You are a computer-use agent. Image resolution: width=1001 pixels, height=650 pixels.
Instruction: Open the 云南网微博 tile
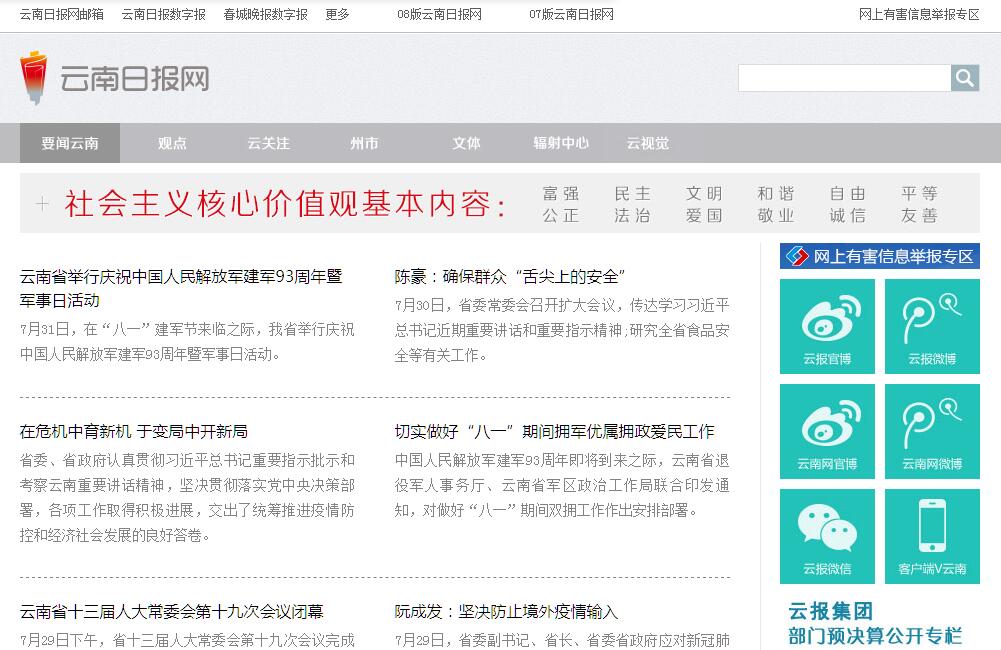[x=932, y=431]
